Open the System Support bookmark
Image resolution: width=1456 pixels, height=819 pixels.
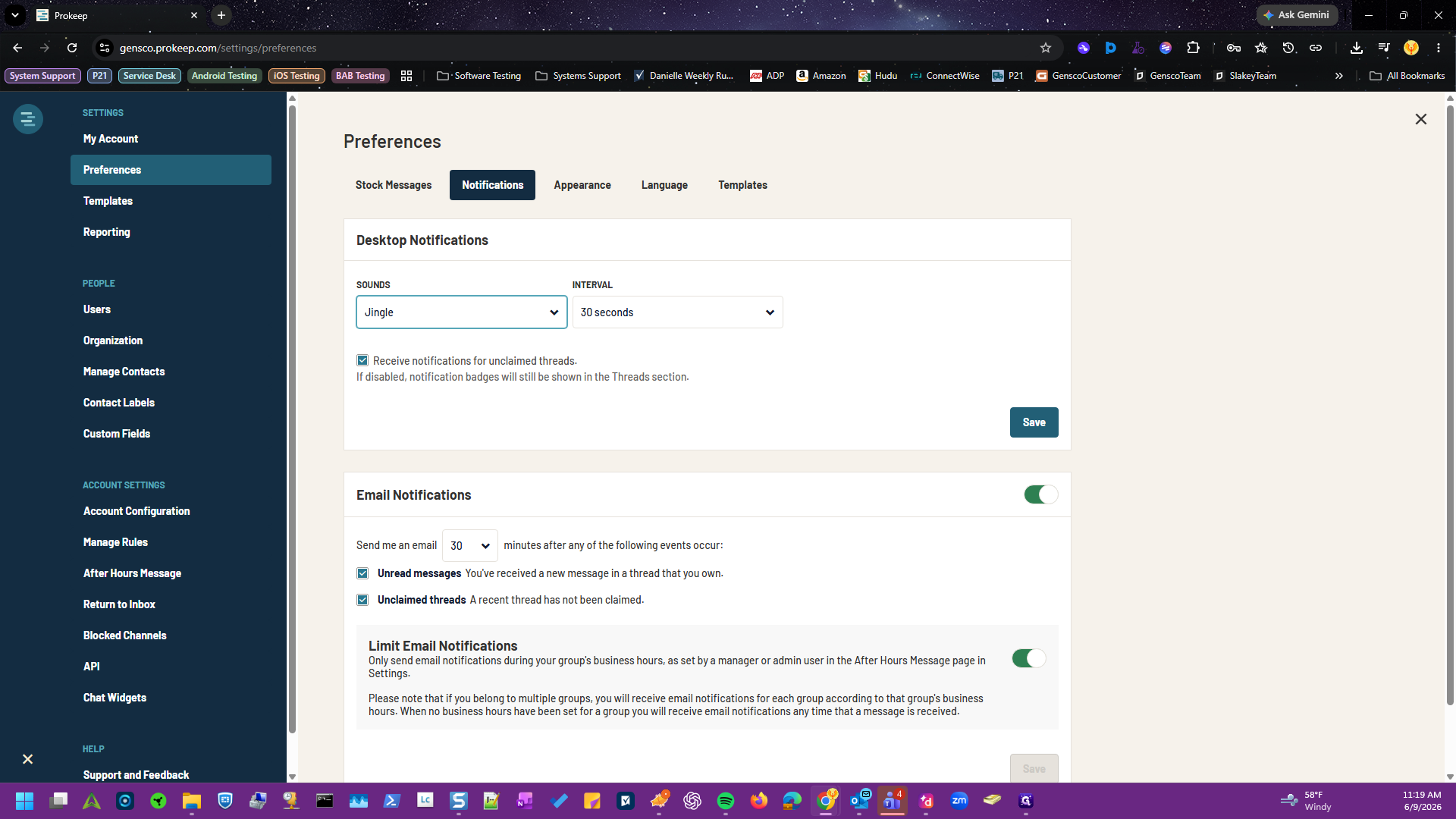coord(42,76)
